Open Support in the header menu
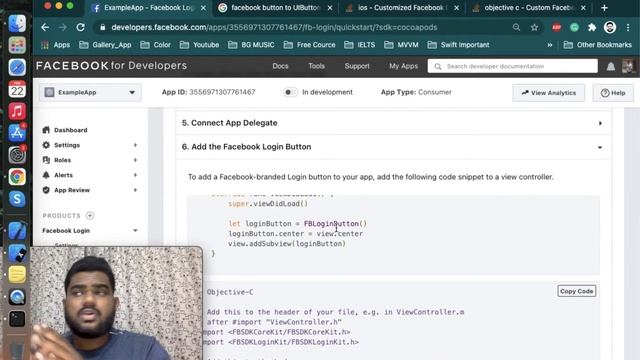640x360 pixels. (357, 66)
